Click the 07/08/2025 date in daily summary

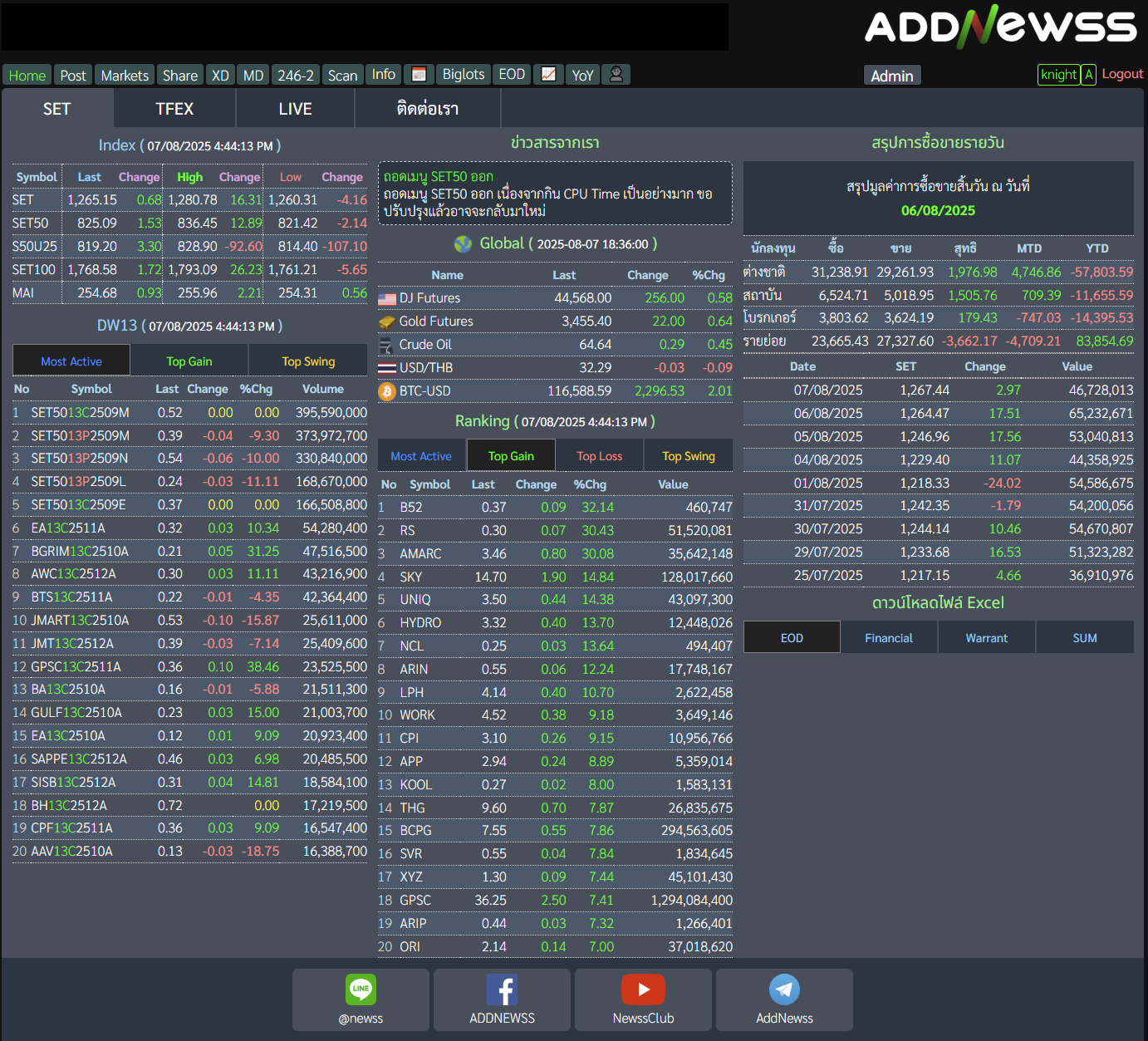[828, 390]
